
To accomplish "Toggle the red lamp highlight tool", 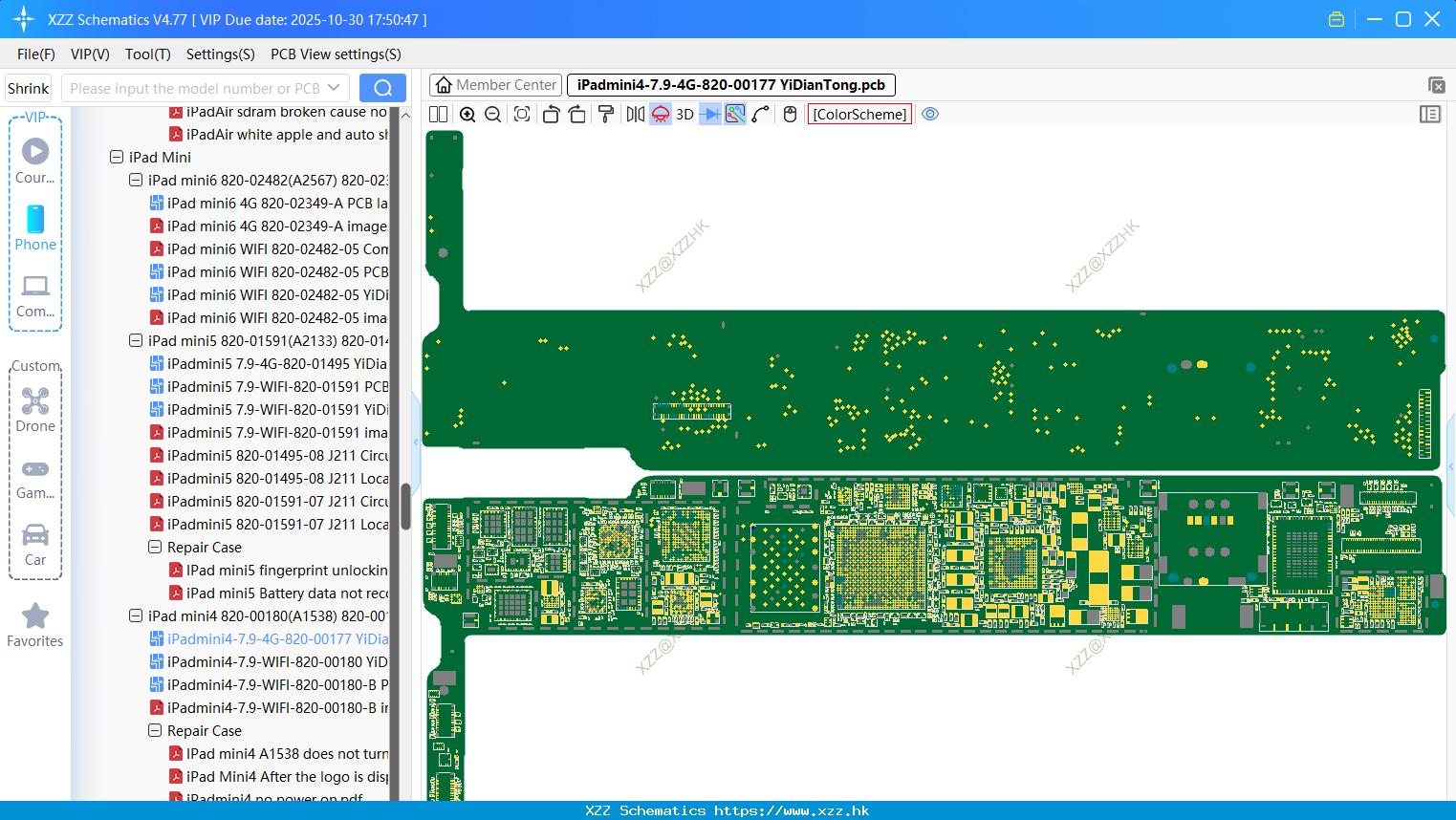I will (x=661, y=115).
